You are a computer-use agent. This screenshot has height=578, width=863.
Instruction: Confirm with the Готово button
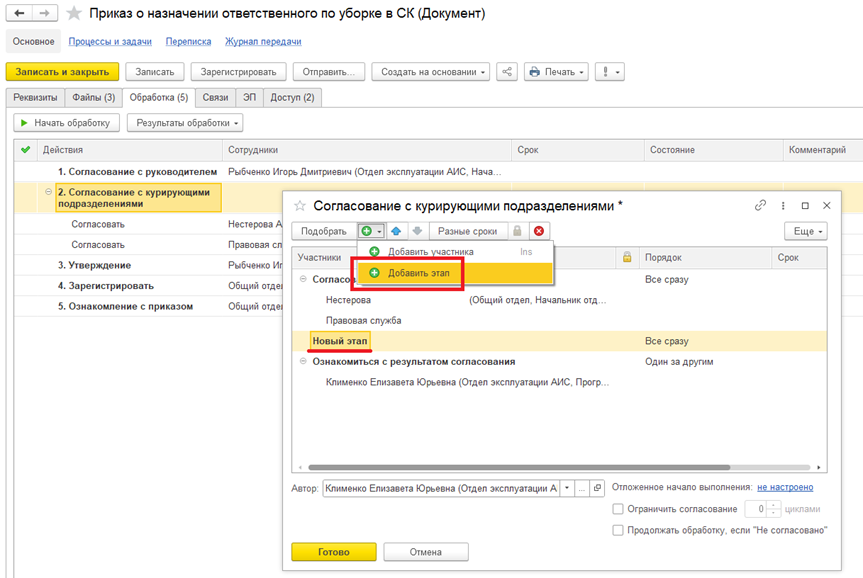334,552
